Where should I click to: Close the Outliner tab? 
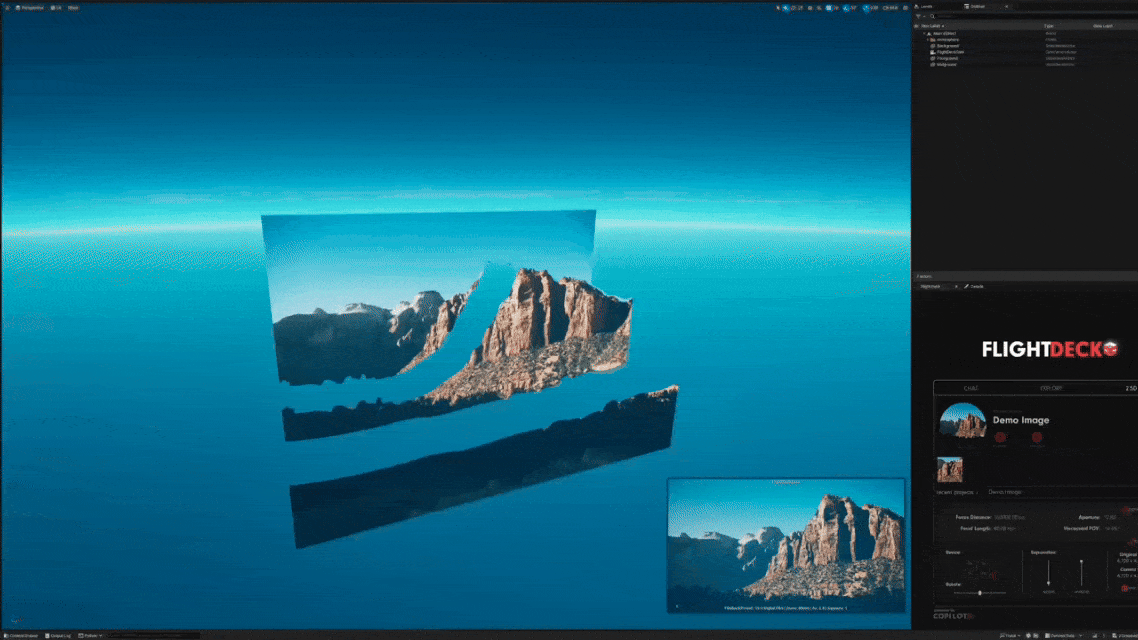tap(1006, 7)
